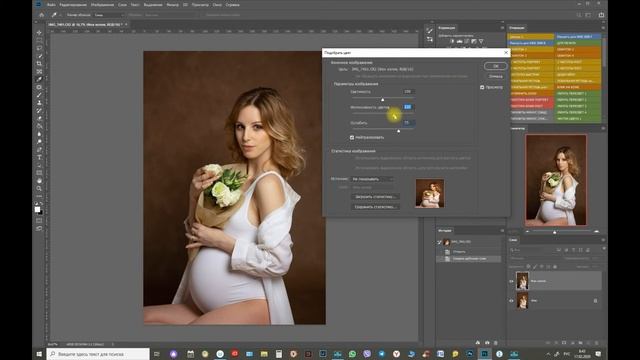Screen dimensions: 640x360
Task: Select the Hand tool
Action: pyautogui.click(x=39, y=181)
